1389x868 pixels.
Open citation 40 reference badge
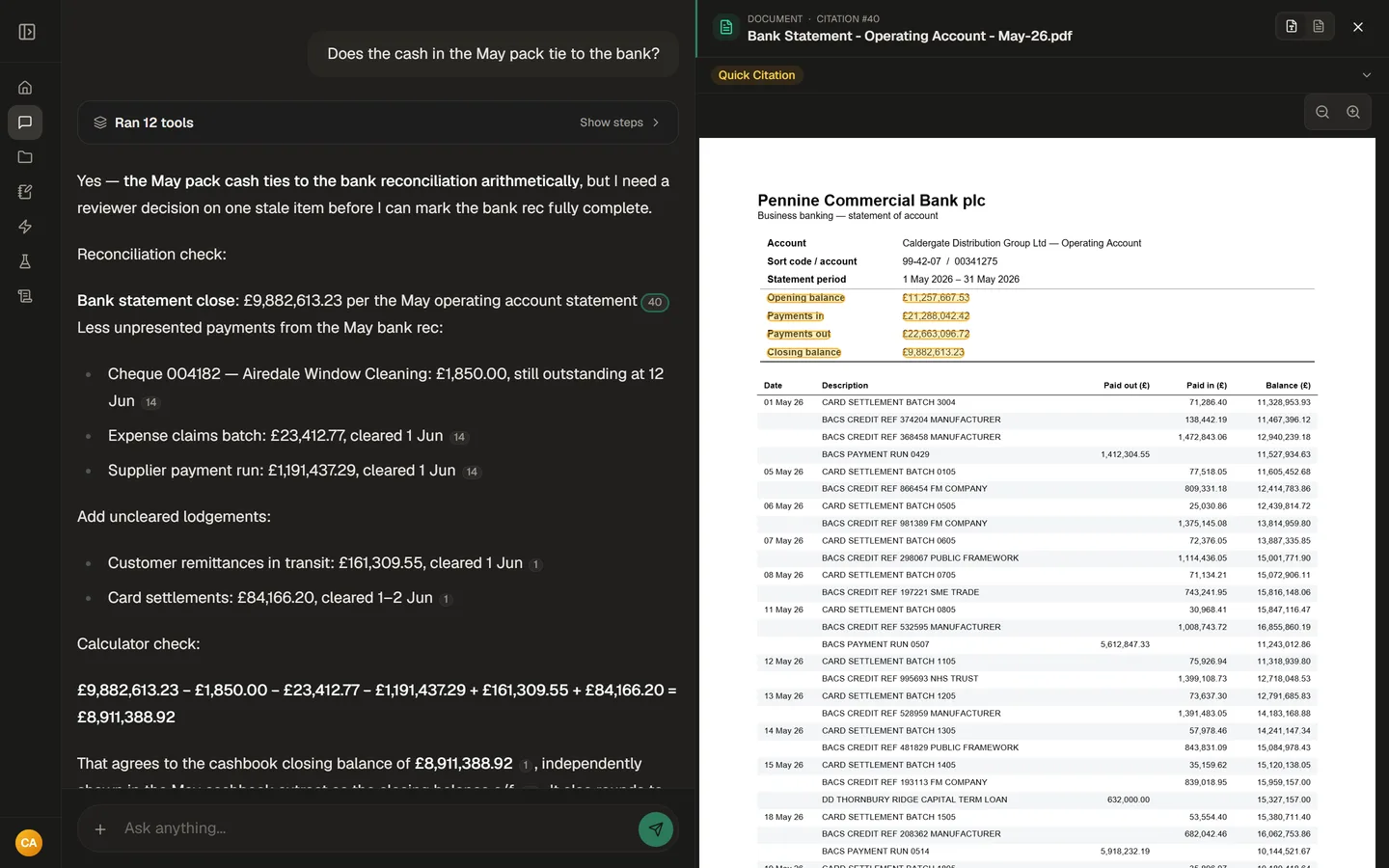pyautogui.click(x=655, y=302)
